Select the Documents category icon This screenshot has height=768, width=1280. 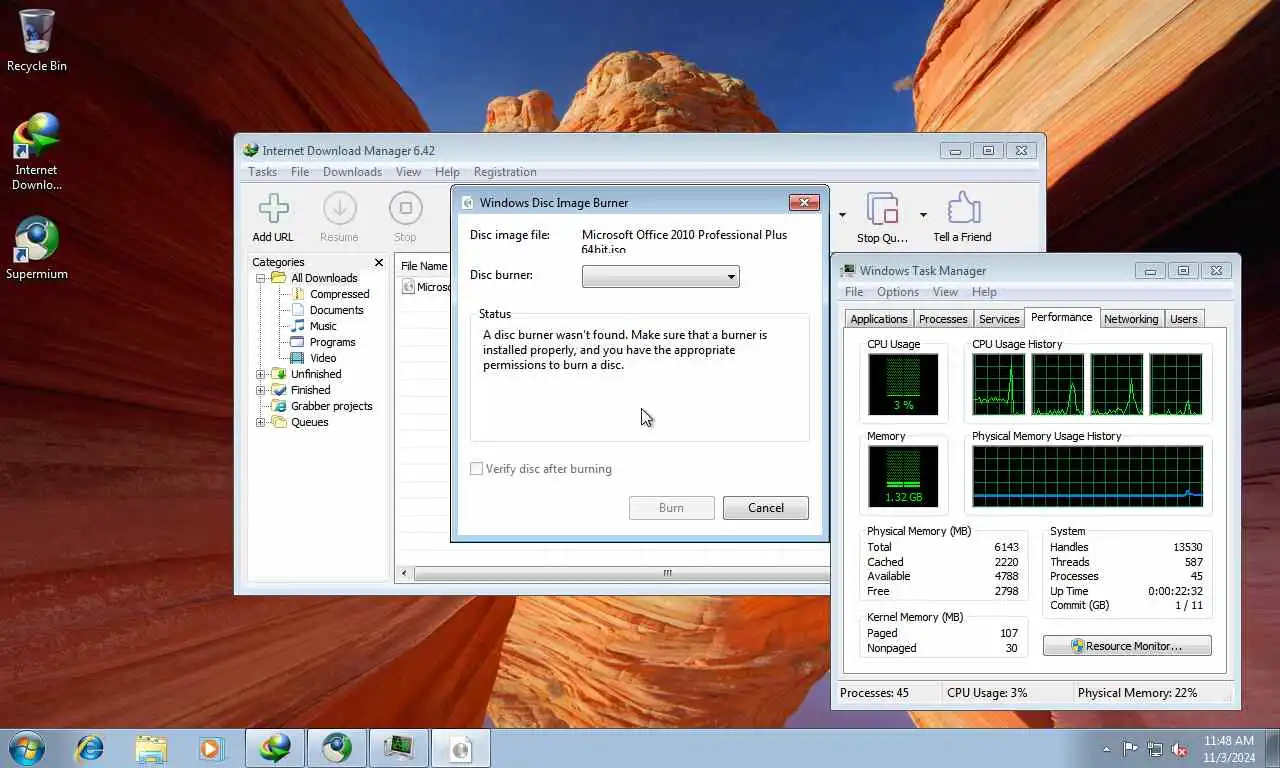(x=298, y=310)
